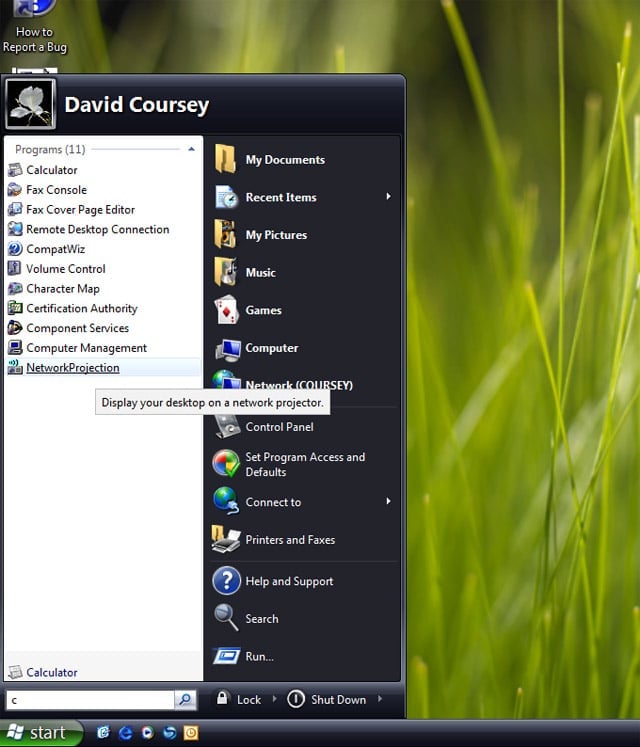Click the Printers and Faxes icon
The image size is (640, 747).
click(226, 540)
